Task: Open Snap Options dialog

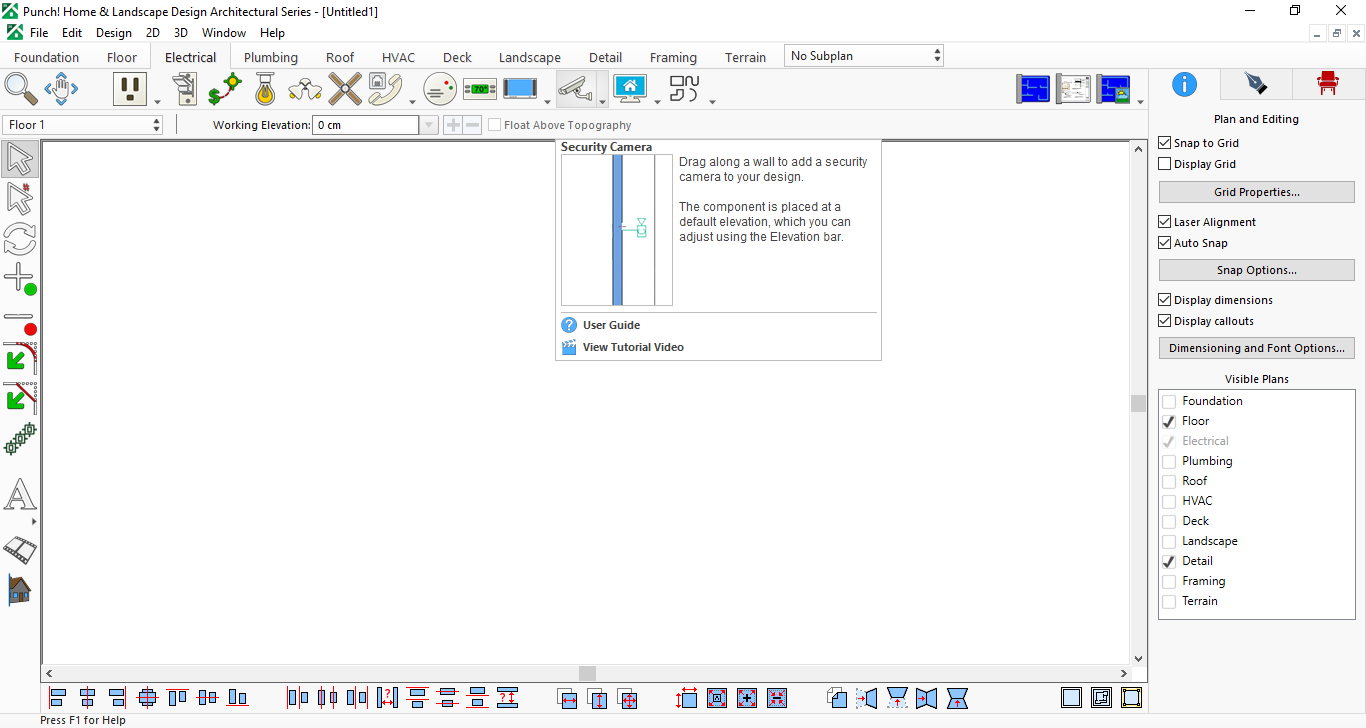Action: [x=1257, y=270]
